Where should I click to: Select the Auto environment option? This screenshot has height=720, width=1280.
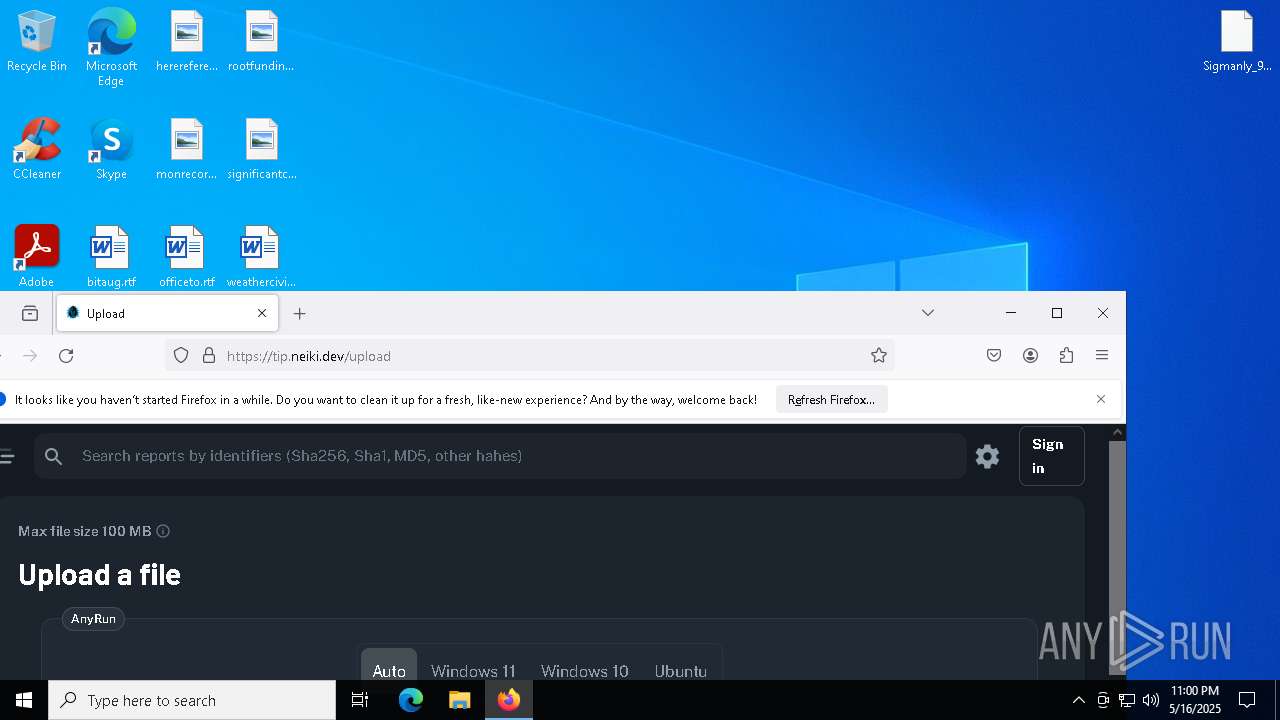point(389,668)
